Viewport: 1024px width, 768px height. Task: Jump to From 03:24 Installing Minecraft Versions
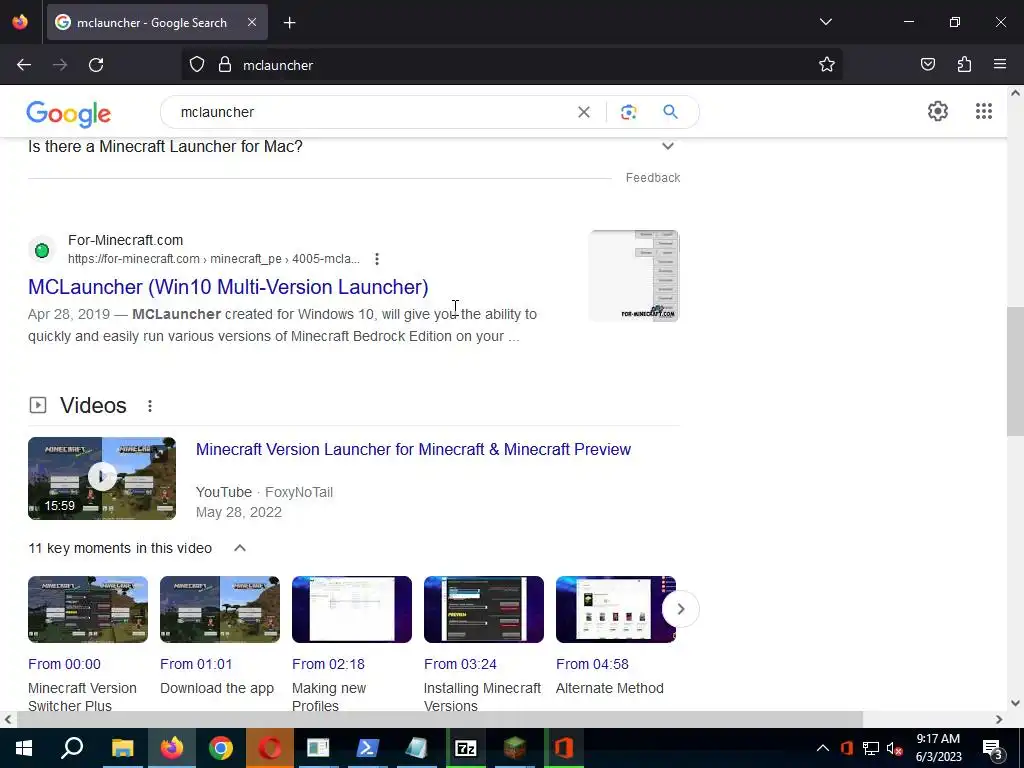coord(460,664)
